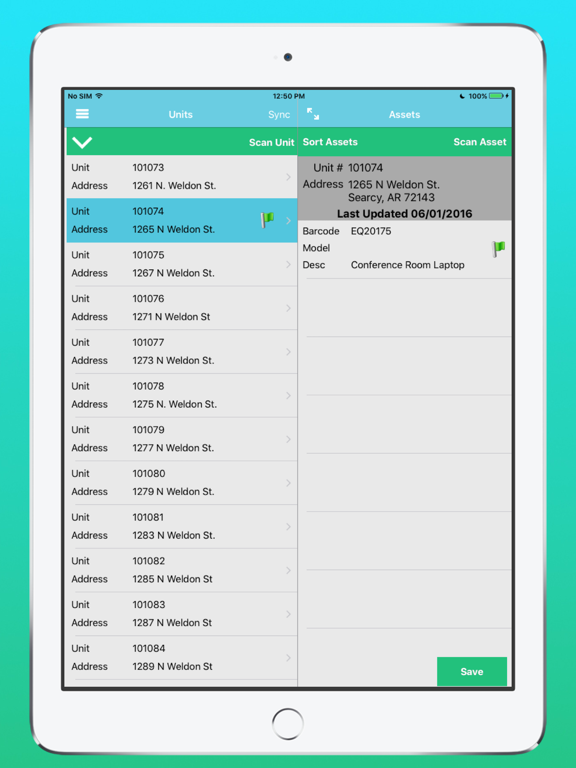Tap Scan Asset

coord(480,142)
